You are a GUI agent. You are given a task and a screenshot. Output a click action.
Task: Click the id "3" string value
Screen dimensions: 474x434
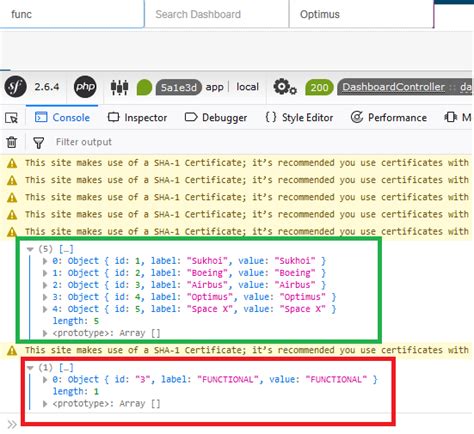click(x=143, y=379)
